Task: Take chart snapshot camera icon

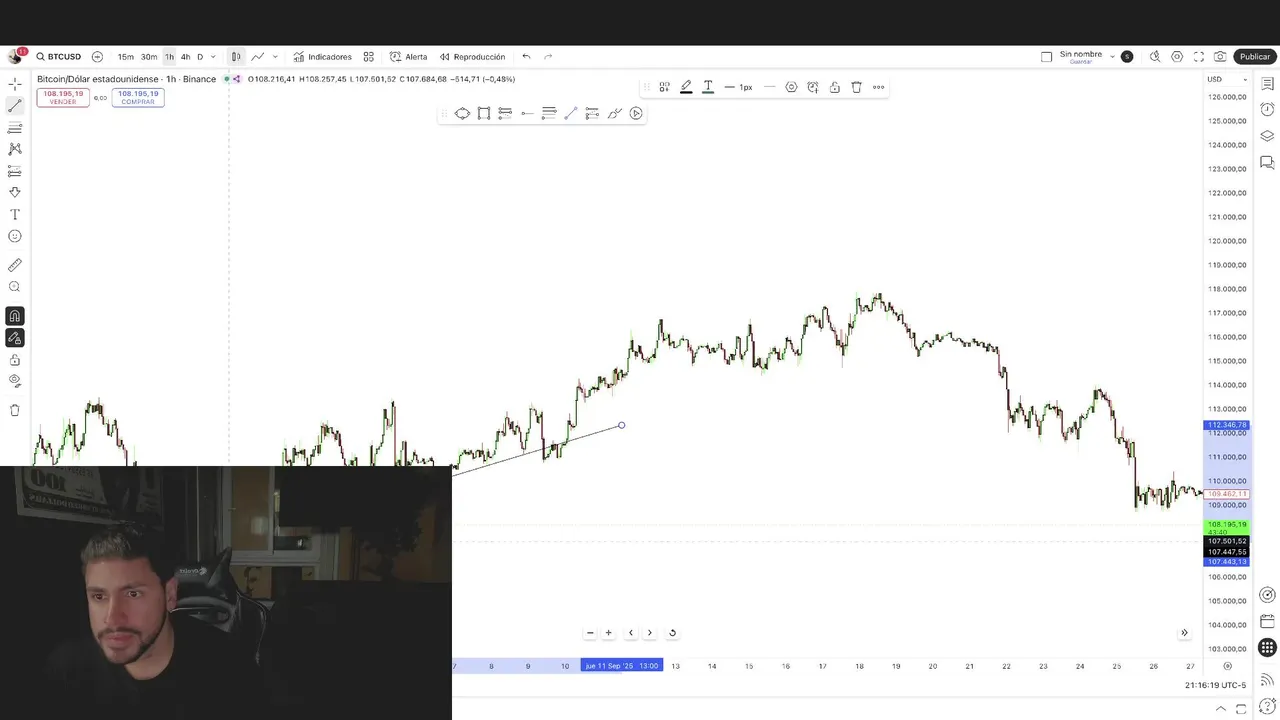Action: pos(1220,57)
